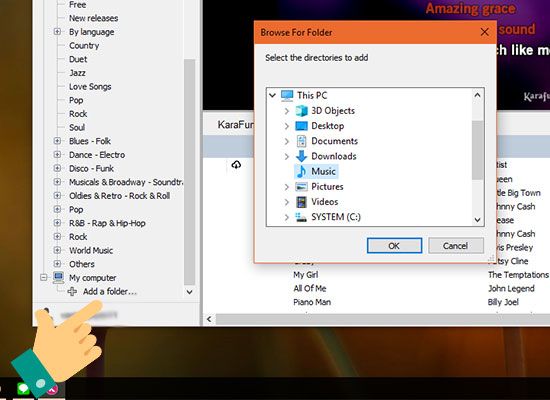
Task: Click artist John Legend in list
Action: click(511, 288)
